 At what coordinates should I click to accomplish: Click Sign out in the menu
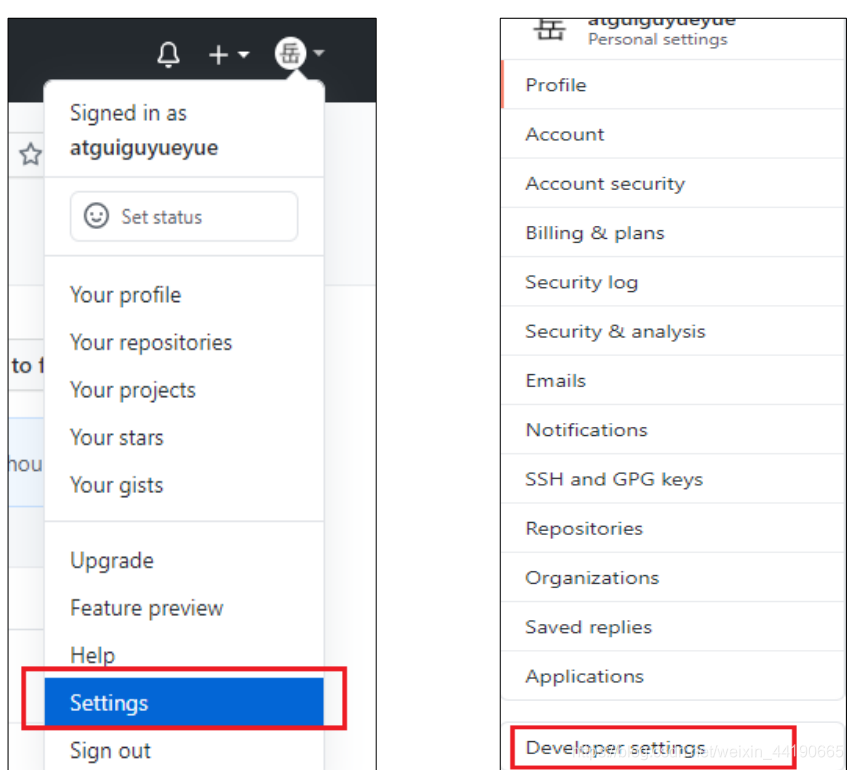click(184, 750)
